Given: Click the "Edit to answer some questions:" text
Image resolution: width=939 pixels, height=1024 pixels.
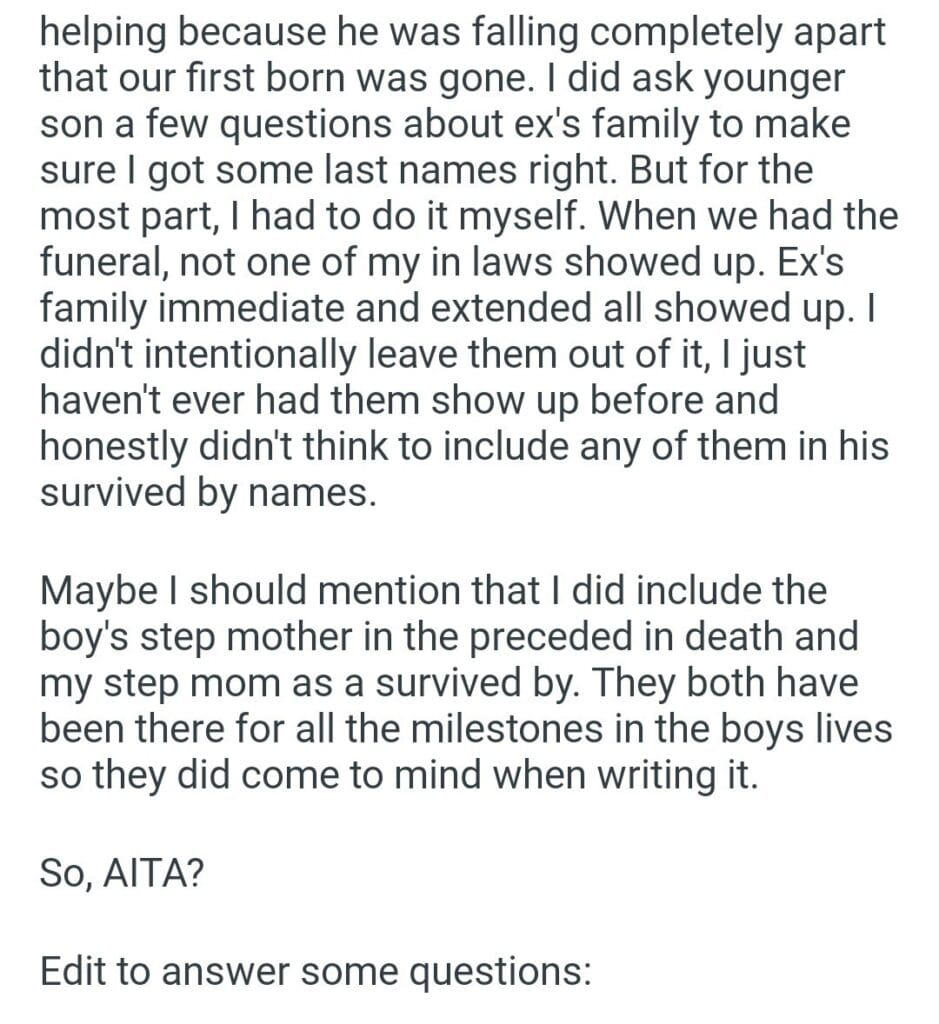Looking at the screenshot, I should [316, 968].
